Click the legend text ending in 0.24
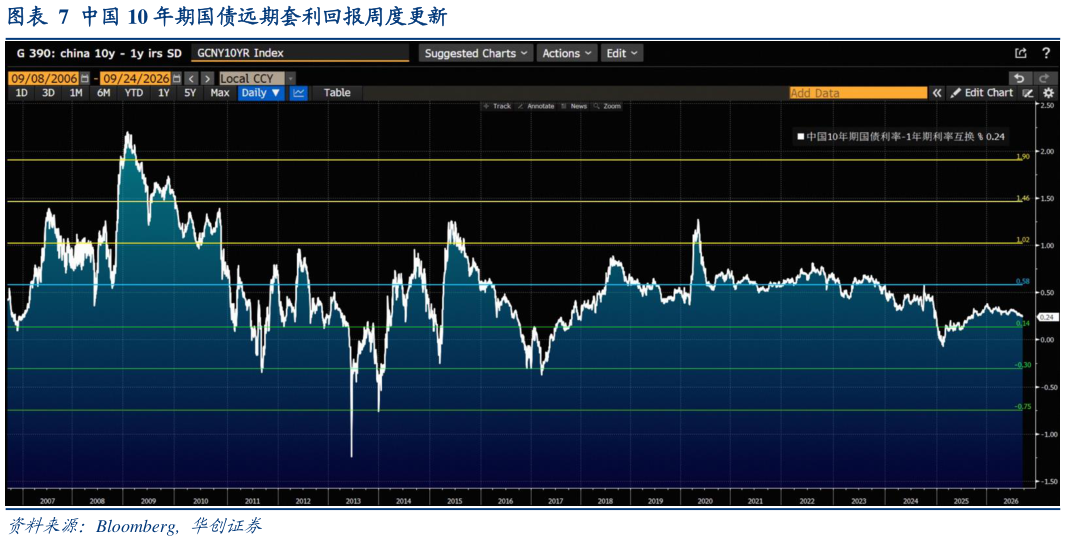 [906, 137]
